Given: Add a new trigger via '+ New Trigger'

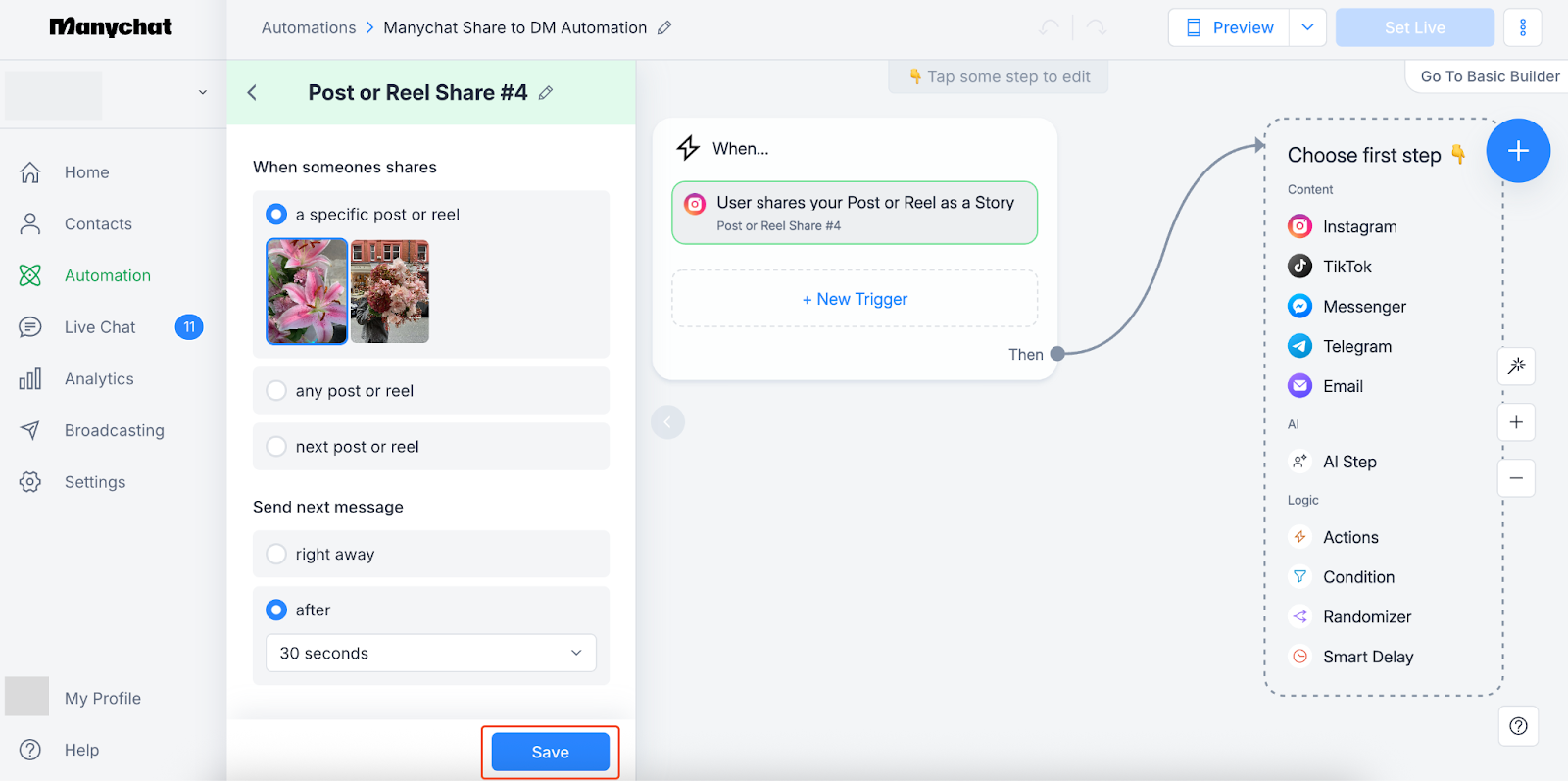Looking at the screenshot, I should pyautogui.click(x=855, y=299).
